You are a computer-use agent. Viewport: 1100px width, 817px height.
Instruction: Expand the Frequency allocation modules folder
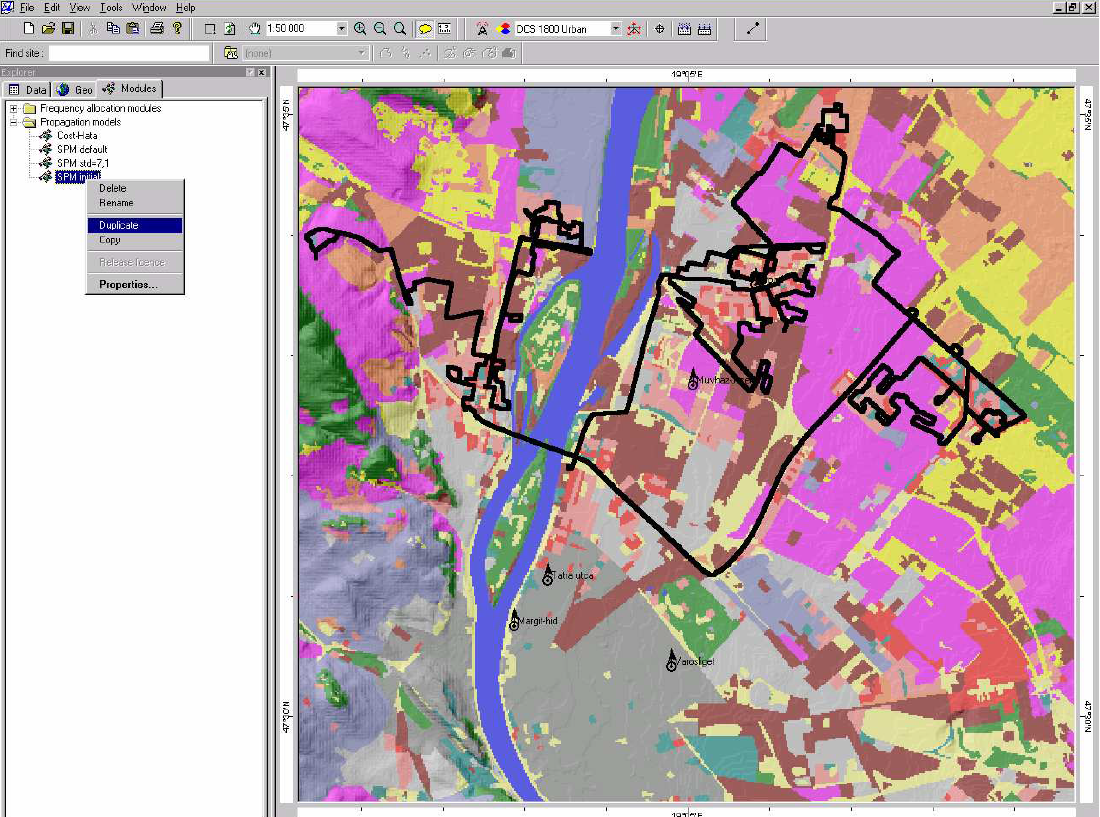click(x=14, y=108)
